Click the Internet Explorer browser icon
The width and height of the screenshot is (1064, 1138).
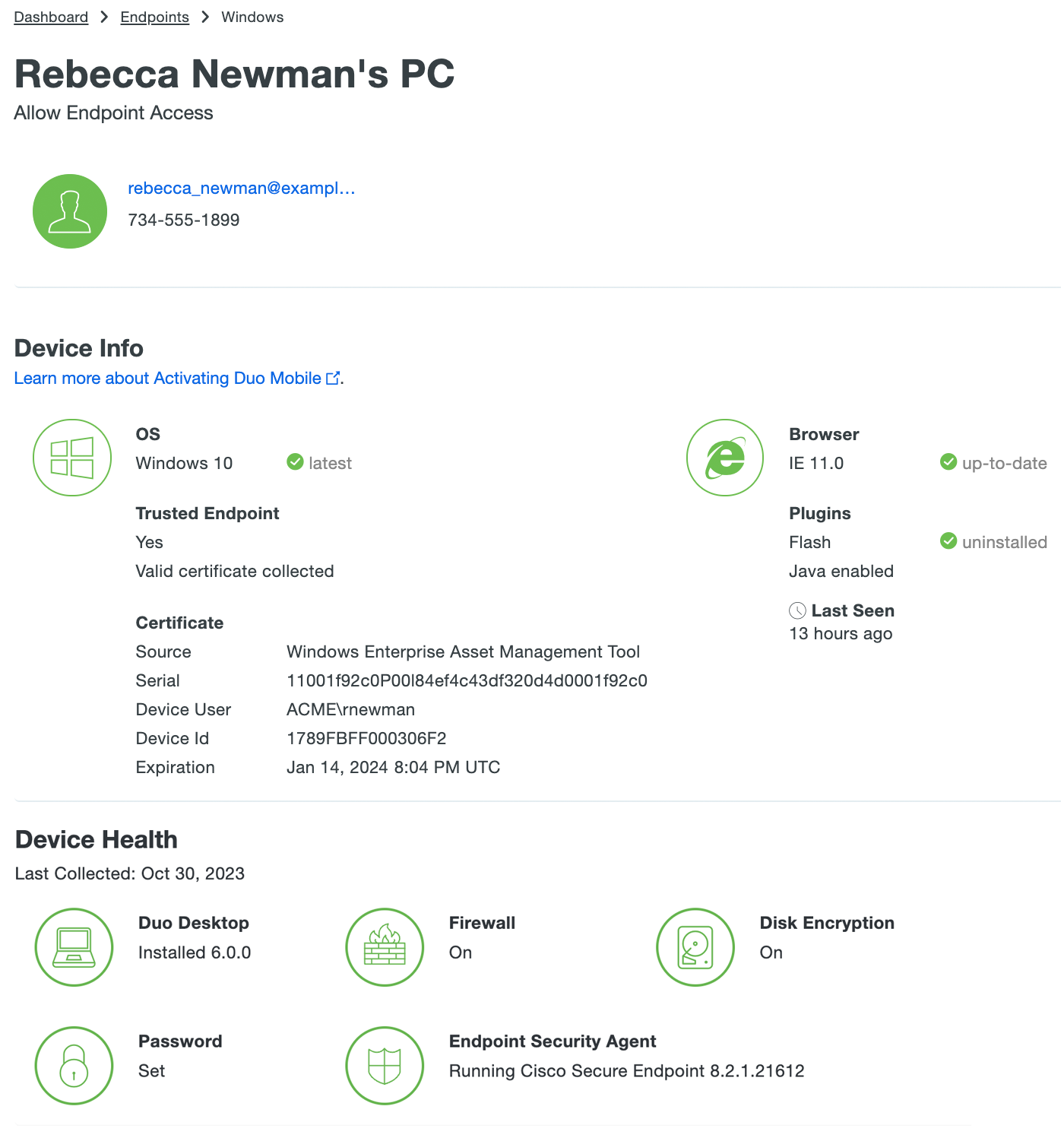725,458
